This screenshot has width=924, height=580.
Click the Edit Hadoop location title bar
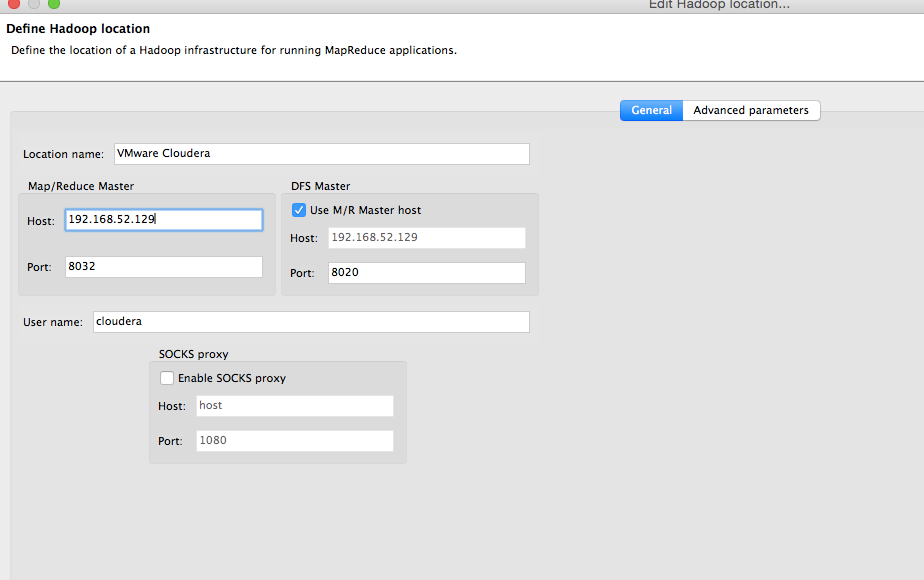719,5
